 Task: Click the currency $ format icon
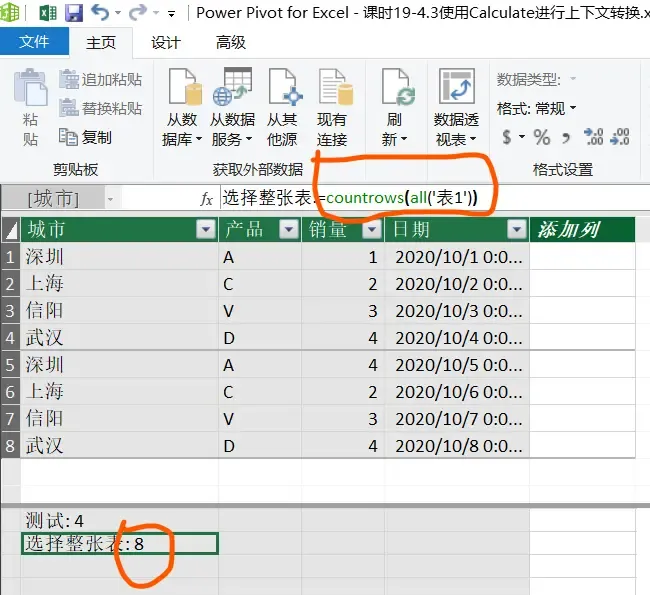click(507, 137)
